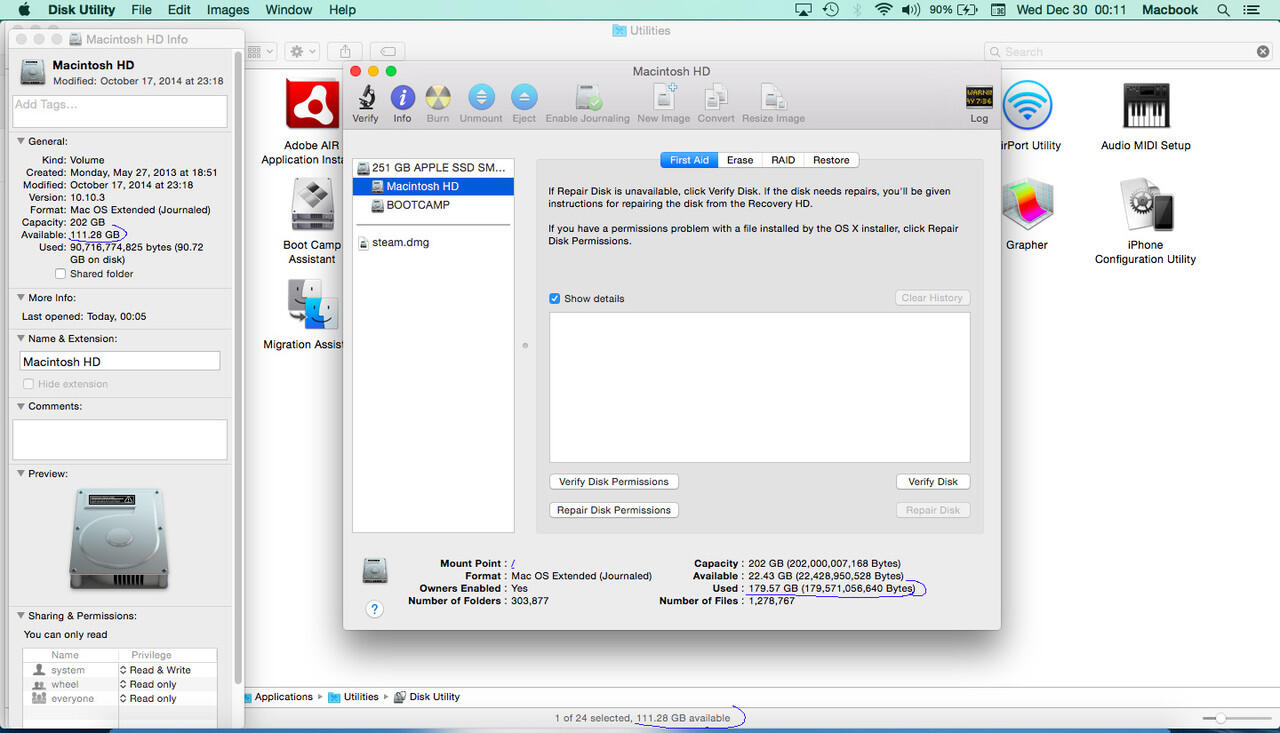The height and width of the screenshot is (733, 1280).
Task: Open the Info toolbar icon
Action: pyautogui.click(x=402, y=98)
